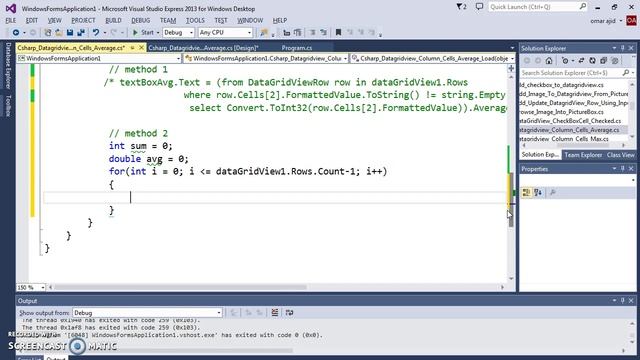640x360 pixels.
Task: Click Sync with Active Document in Solution Explorer
Action: (581, 61)
